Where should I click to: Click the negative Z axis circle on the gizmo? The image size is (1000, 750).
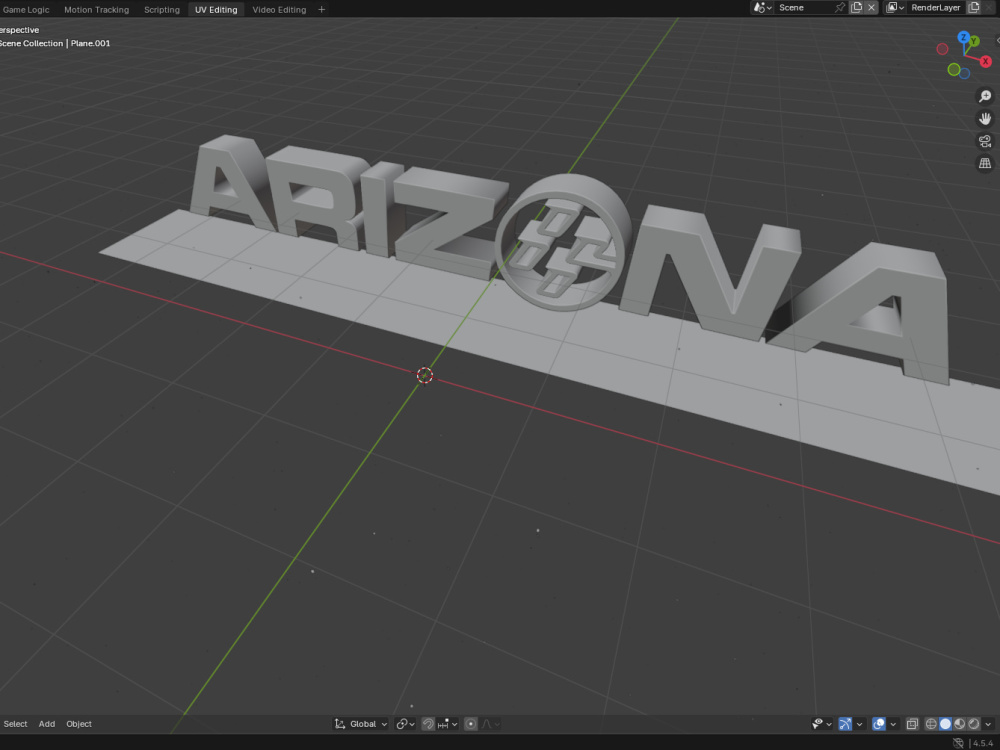coord(964,73)
